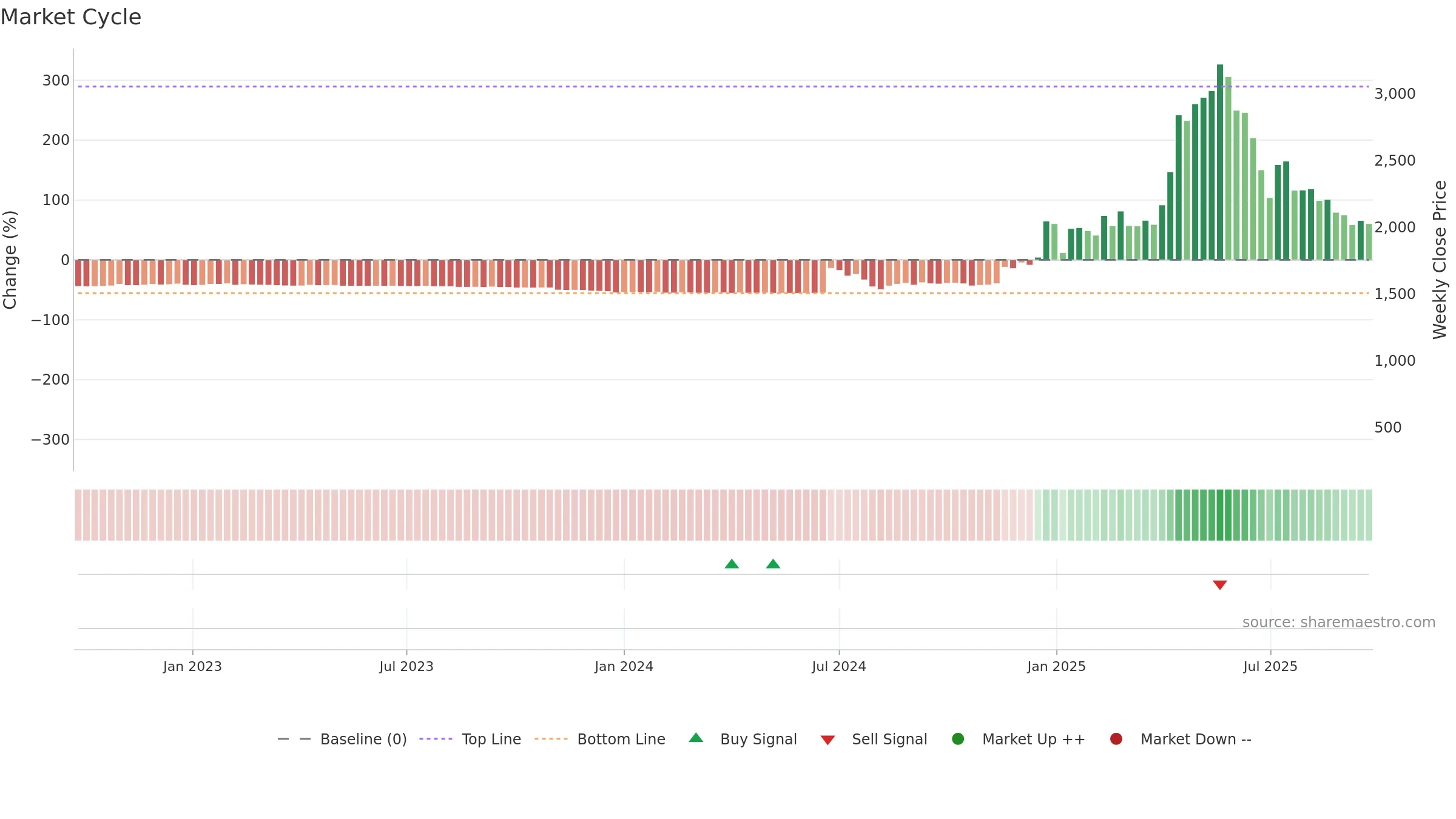Click the orange dotted bottom line on the chart
The width and height of the screenshot is (1456, 819).
[x=724, y=294]
